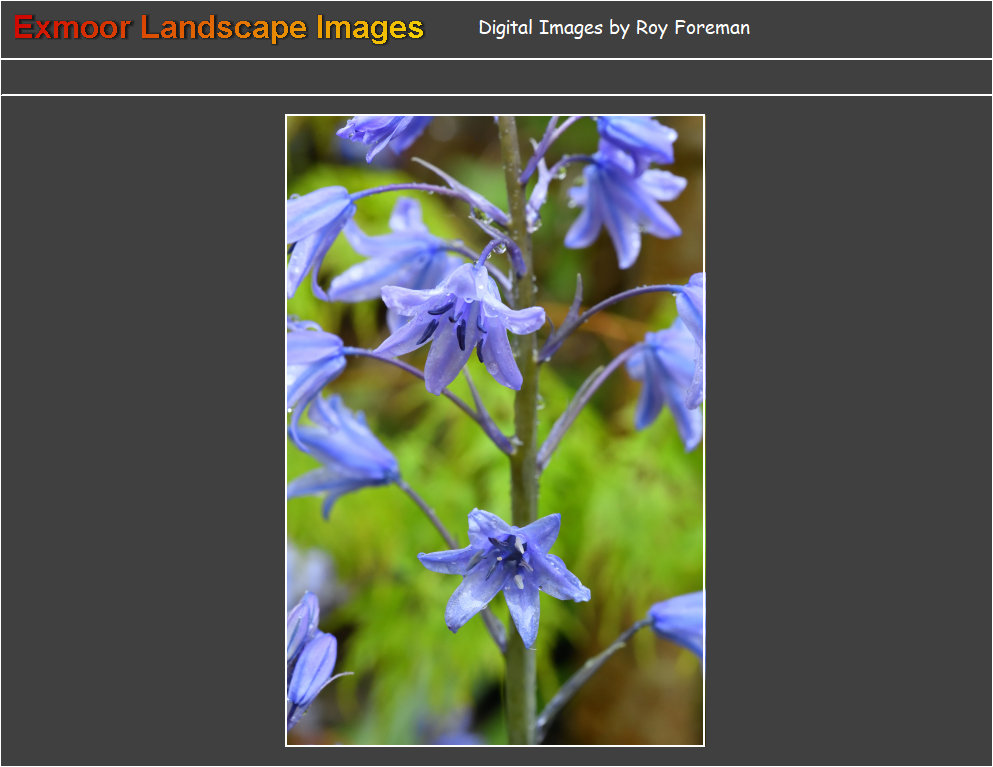Click the Exmoor Landscape Images title
The height and width of the screenshot is (767, 993).
click(219, 28)
